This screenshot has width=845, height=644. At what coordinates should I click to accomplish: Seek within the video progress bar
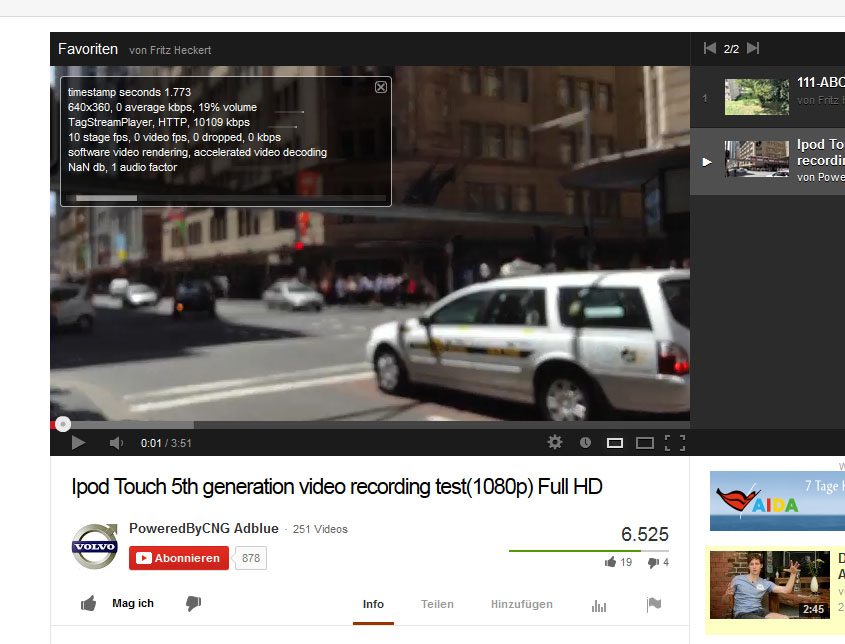click(x=370, y=425)
